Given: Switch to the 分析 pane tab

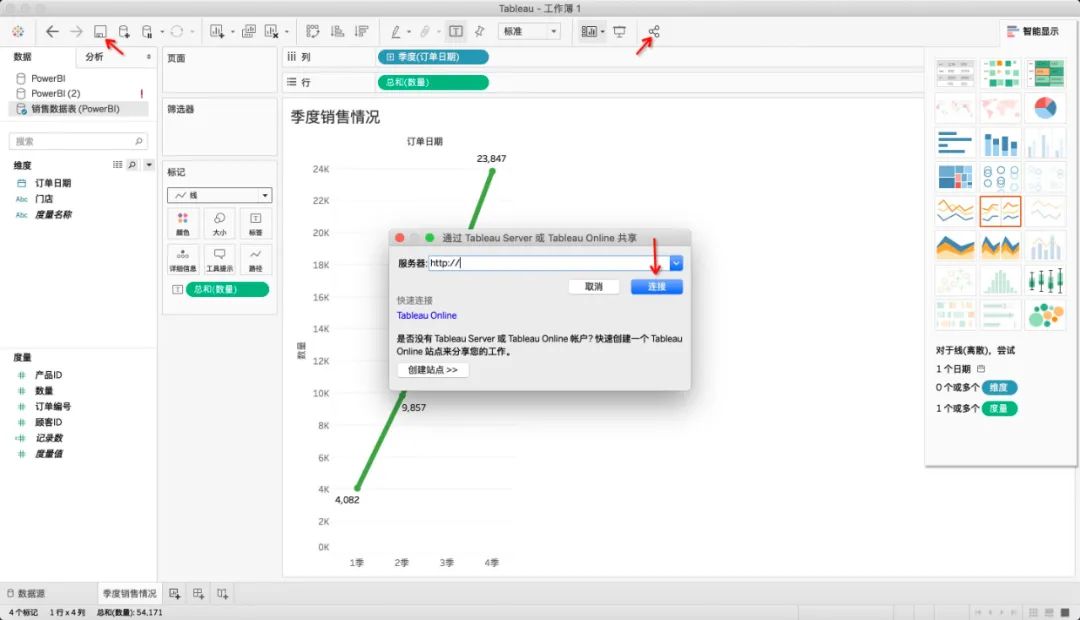Looking at the screenshot, I should tap(94, 56).
